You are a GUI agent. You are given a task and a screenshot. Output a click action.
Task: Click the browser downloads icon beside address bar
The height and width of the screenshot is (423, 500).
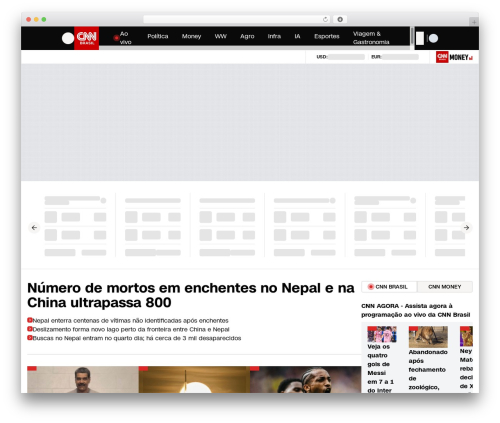point(340,19)
